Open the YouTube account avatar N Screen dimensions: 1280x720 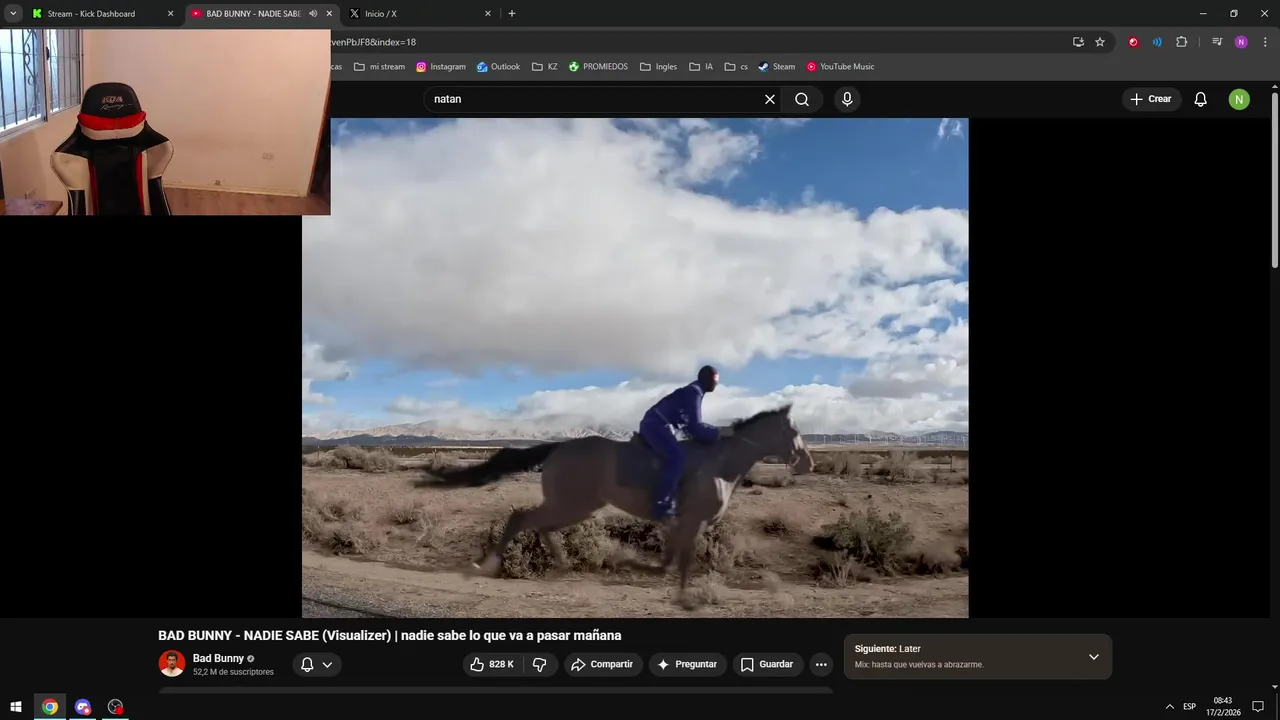coord(1239,99)
